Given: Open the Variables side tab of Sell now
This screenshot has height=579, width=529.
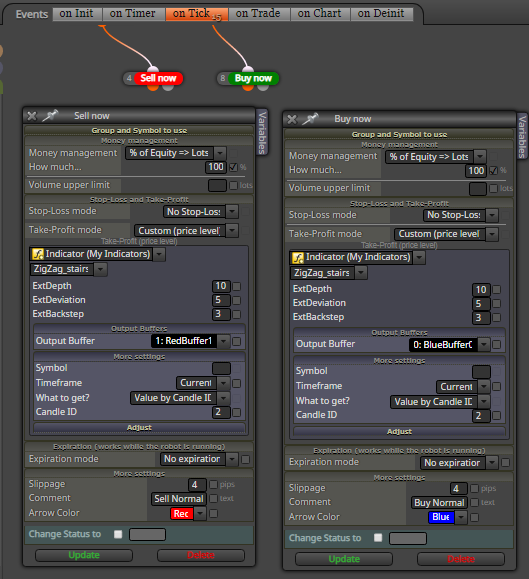Looking at the screenshot, I should coord(262,132).
